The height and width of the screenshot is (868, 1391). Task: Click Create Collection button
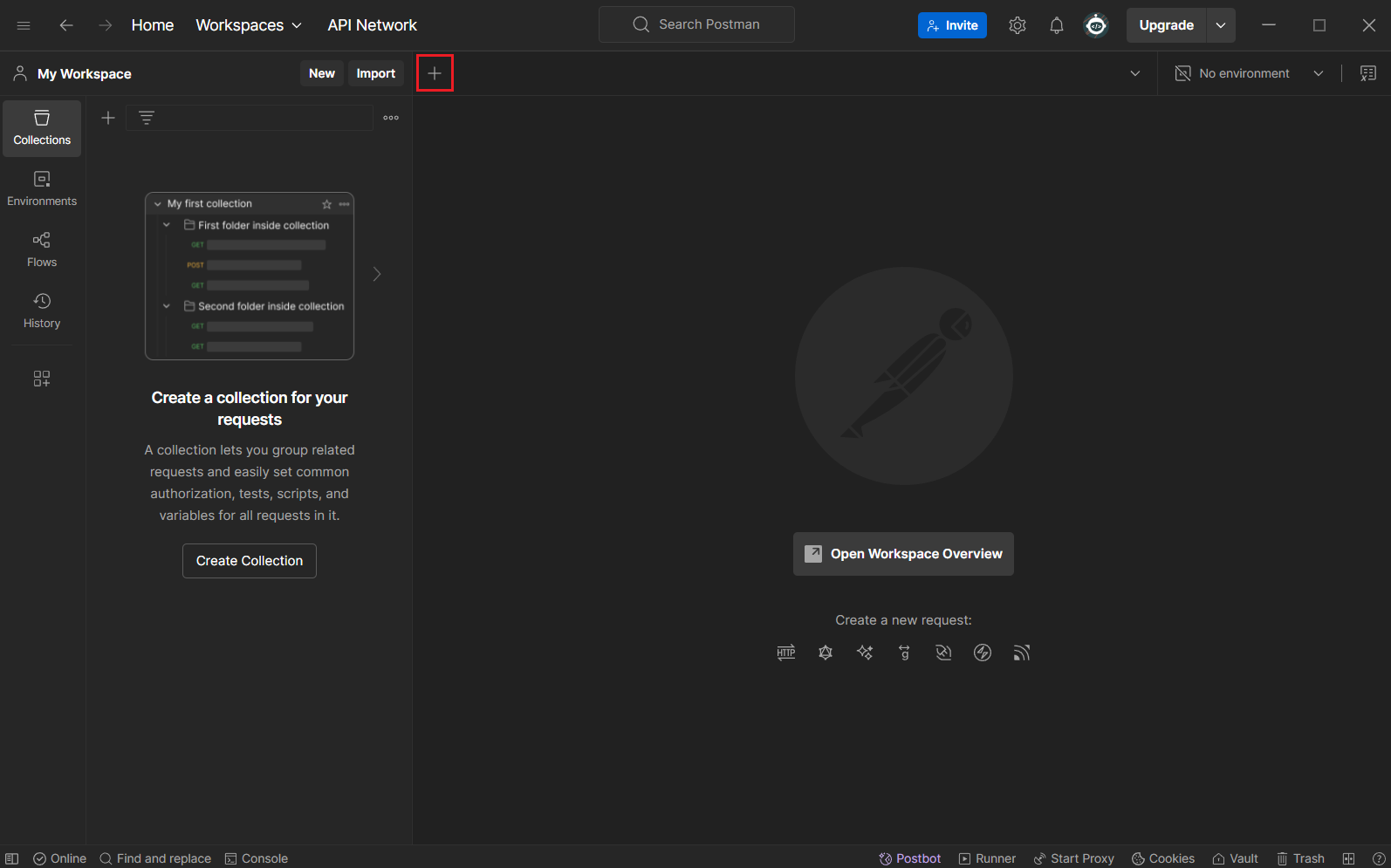click(x=250, y=561)
